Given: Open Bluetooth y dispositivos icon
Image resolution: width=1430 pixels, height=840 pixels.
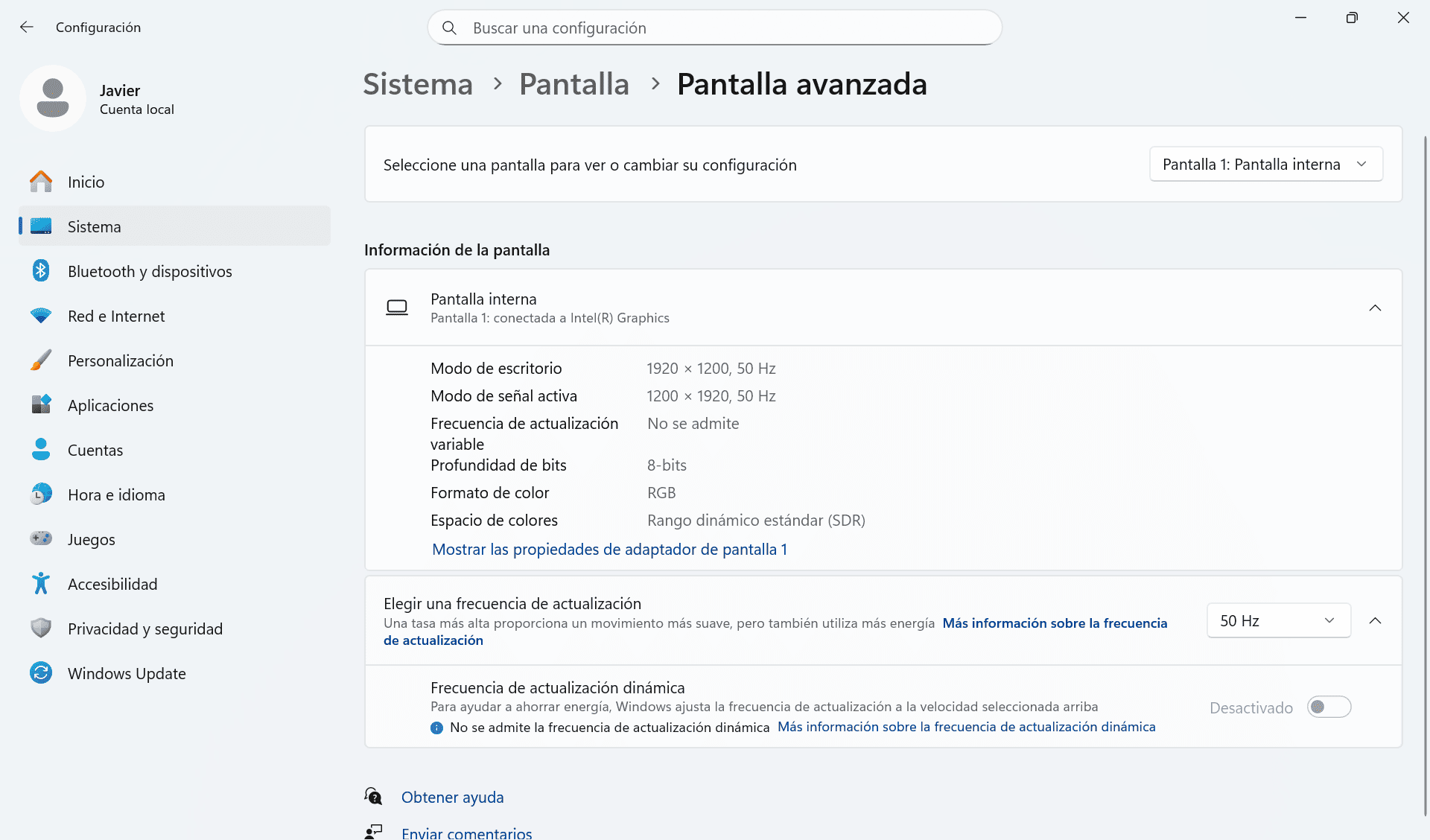Looking at the screenshot, I should (41, 271).
